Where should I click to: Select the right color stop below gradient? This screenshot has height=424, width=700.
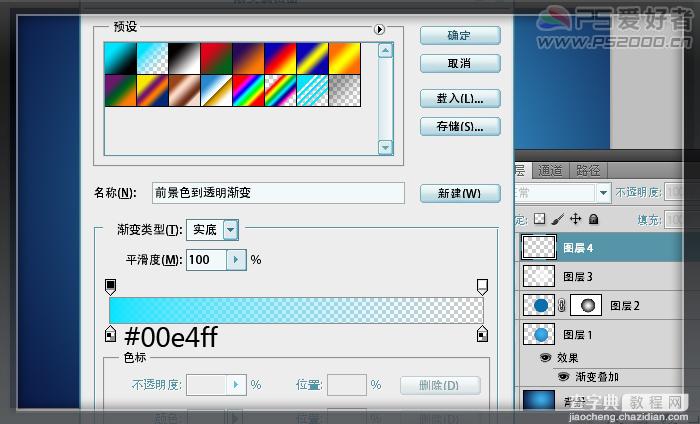[x=482, y=334]
